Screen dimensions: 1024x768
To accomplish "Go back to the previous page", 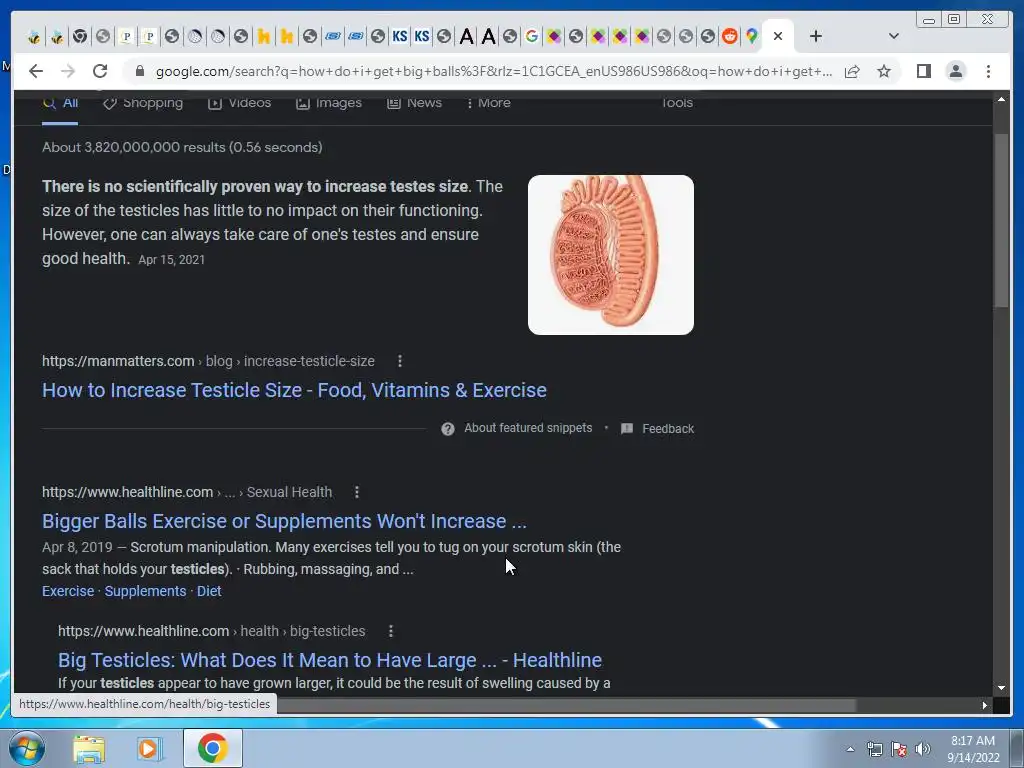I will click(36, 71).
